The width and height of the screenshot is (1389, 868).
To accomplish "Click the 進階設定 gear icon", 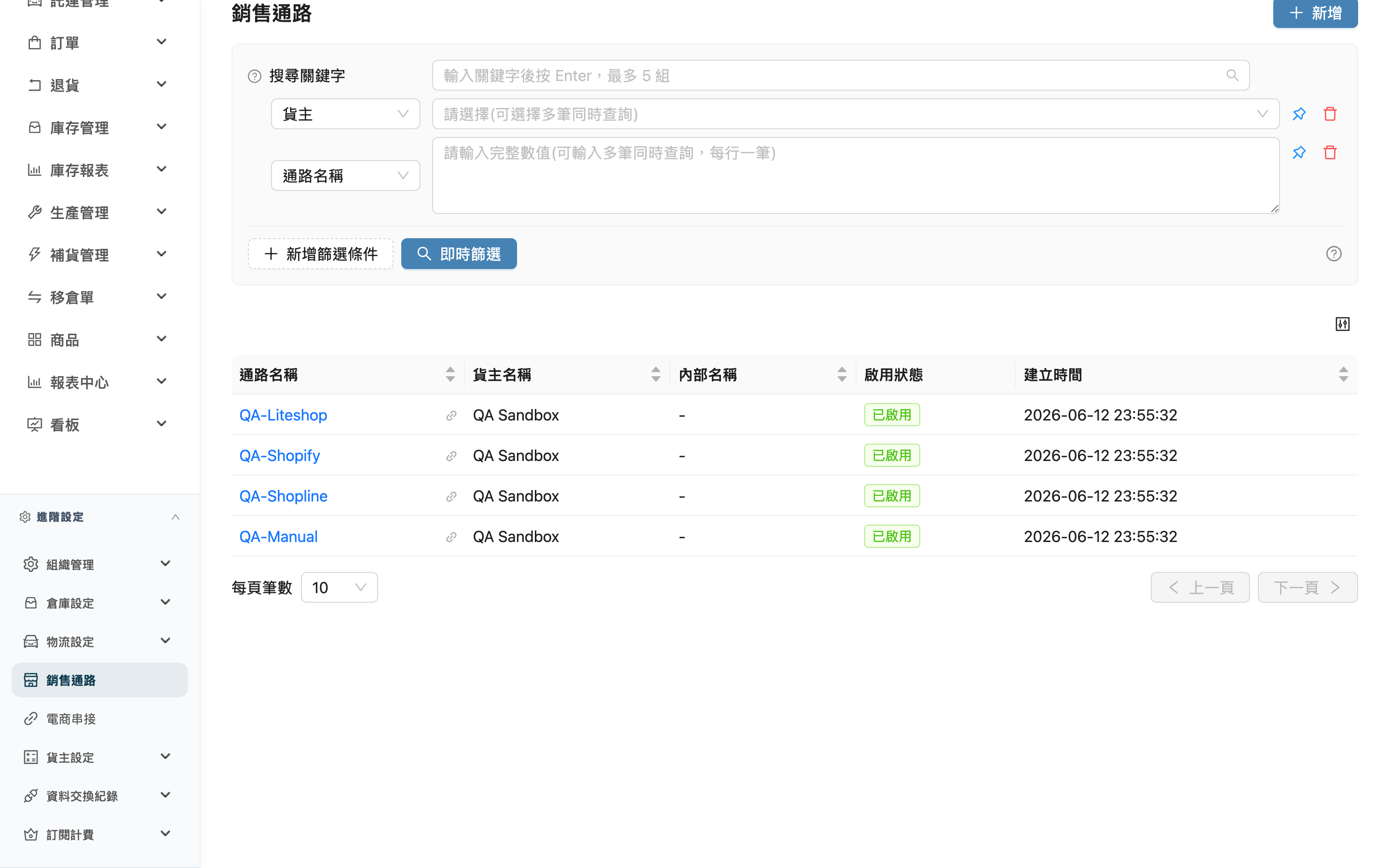I will click(25, 516).
